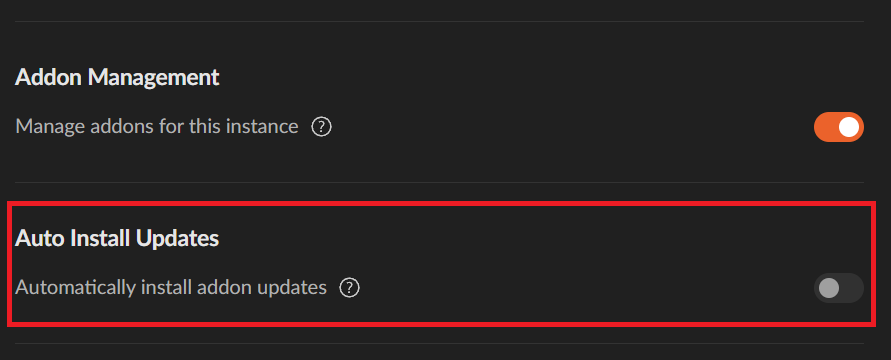Click the word Management in the first heading
This screenshot has width=891, height=360.
pyautogui.click(x=153, y=78)
